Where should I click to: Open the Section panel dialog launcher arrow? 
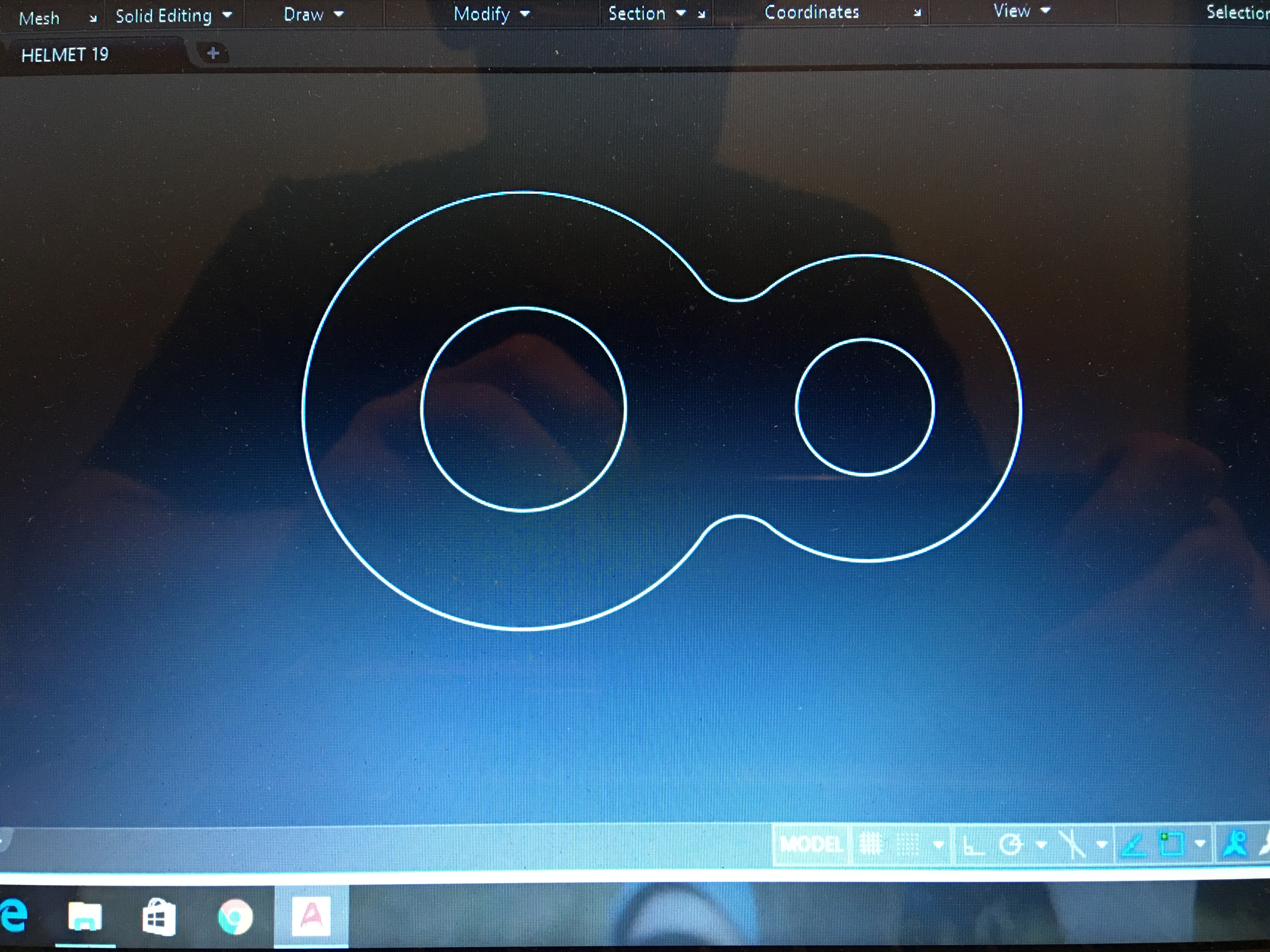[x=701, y=14]
